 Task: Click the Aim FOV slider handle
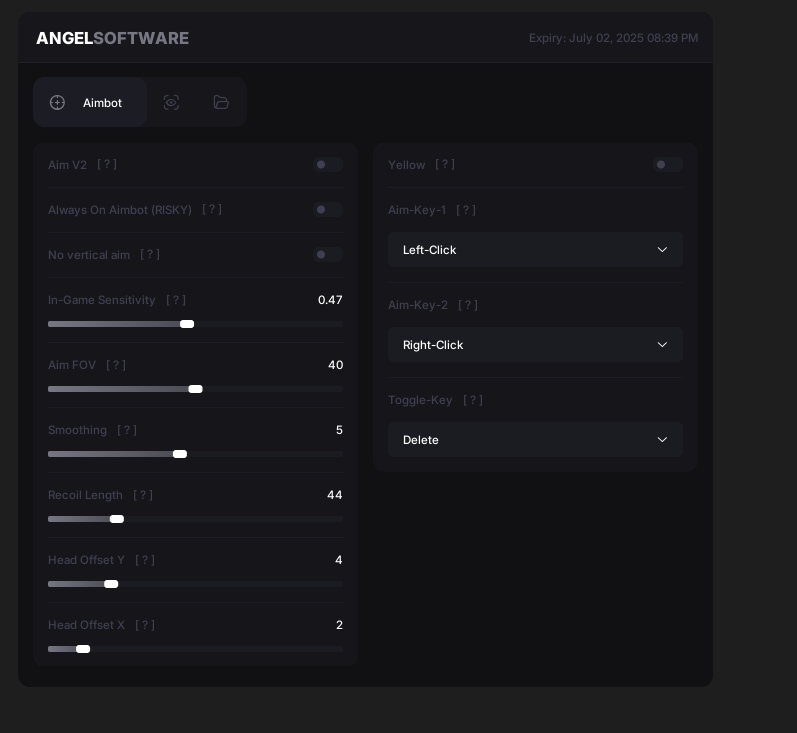[x=195, y=389]
